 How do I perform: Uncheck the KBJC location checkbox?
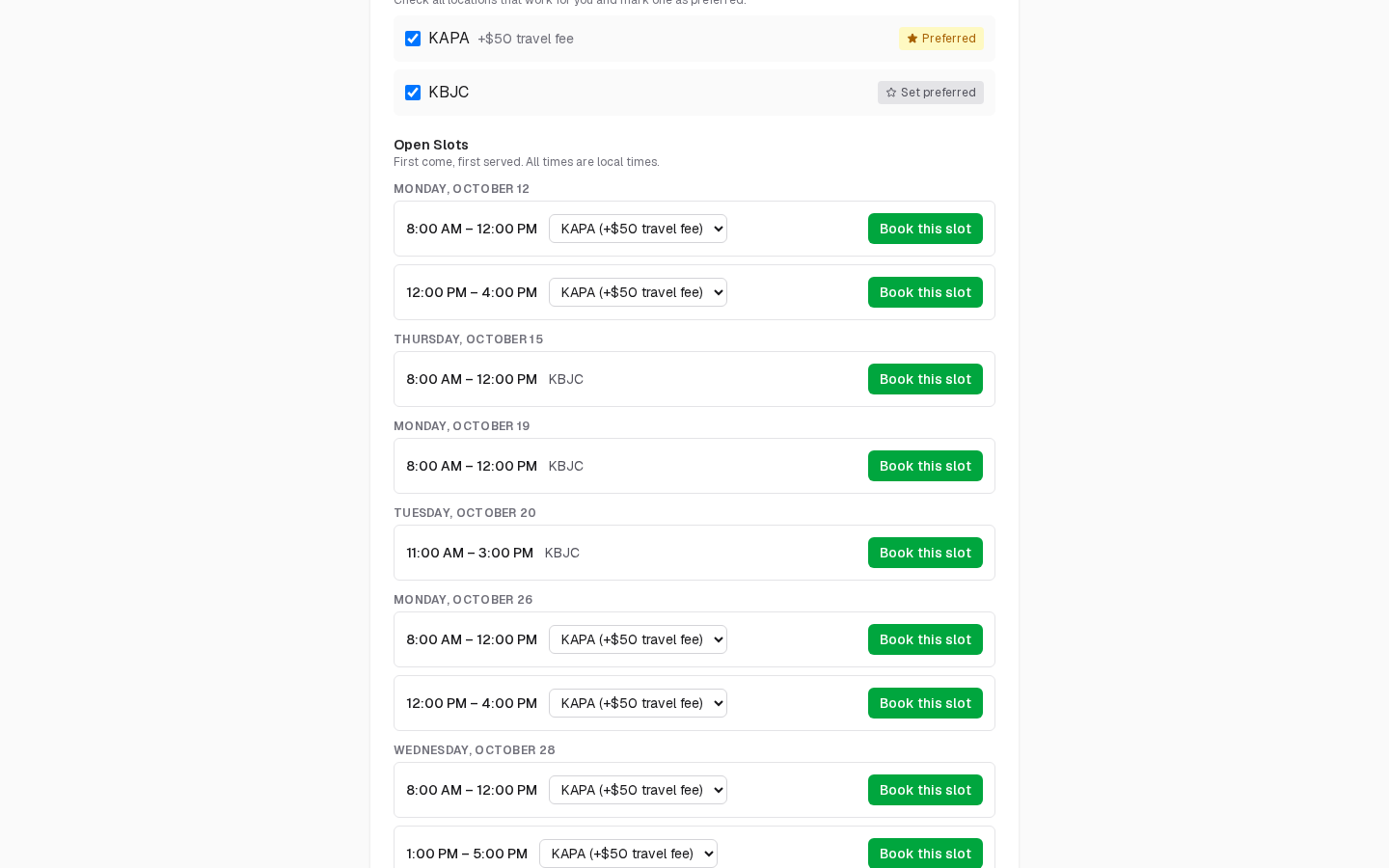click(413, 93)
